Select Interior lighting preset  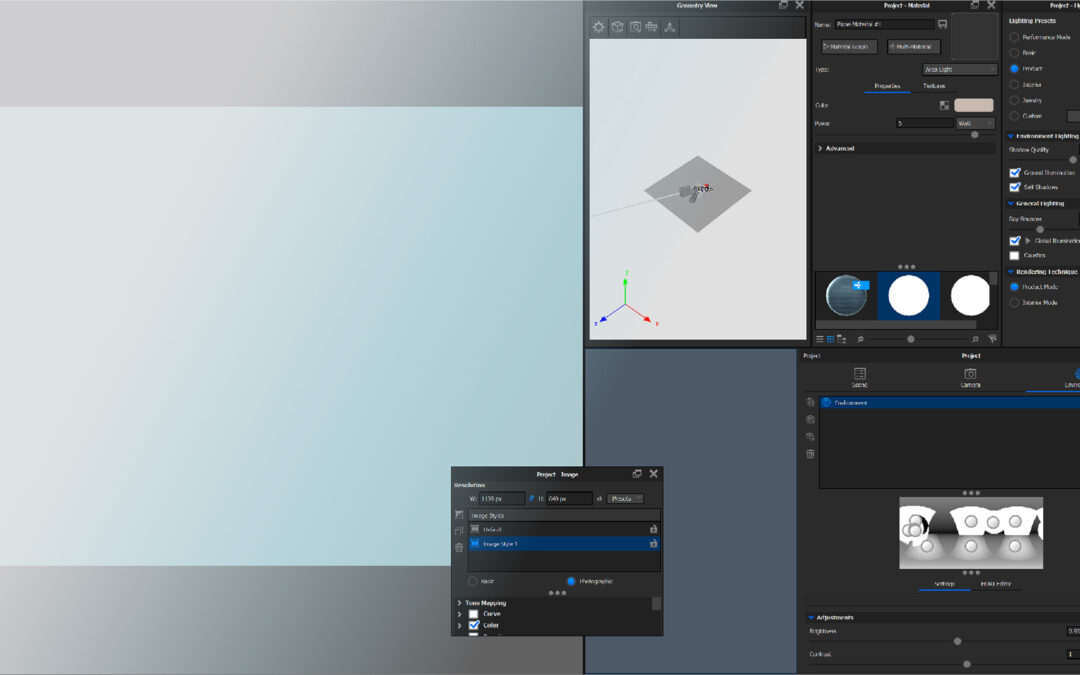coord(1014,85)
